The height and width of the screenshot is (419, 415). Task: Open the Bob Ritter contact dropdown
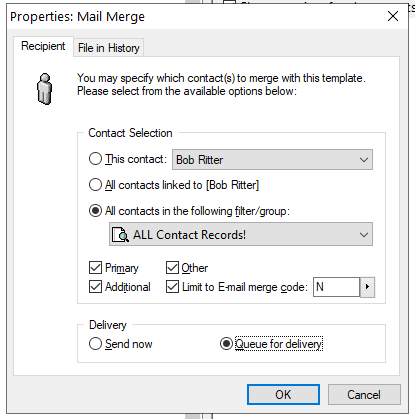point(272,160)
